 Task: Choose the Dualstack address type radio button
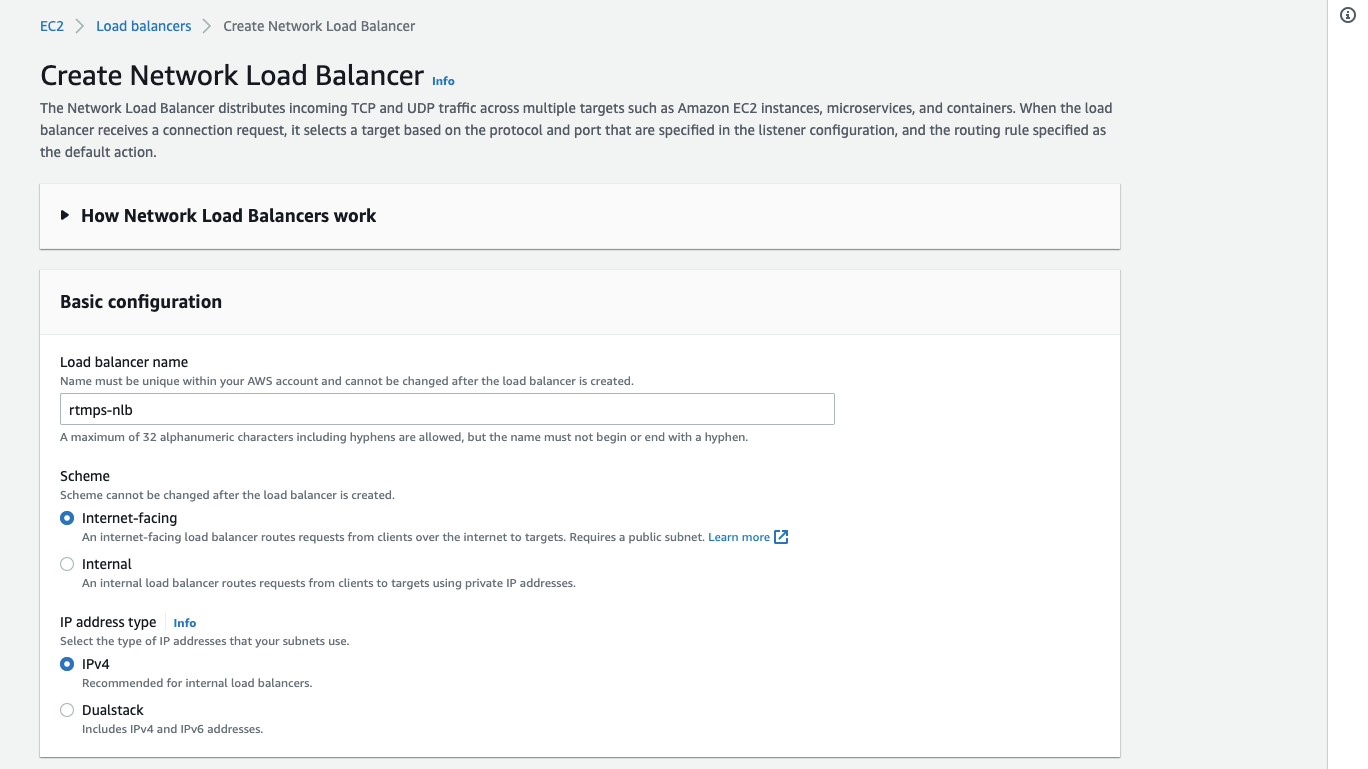click(x=67, y=710)
